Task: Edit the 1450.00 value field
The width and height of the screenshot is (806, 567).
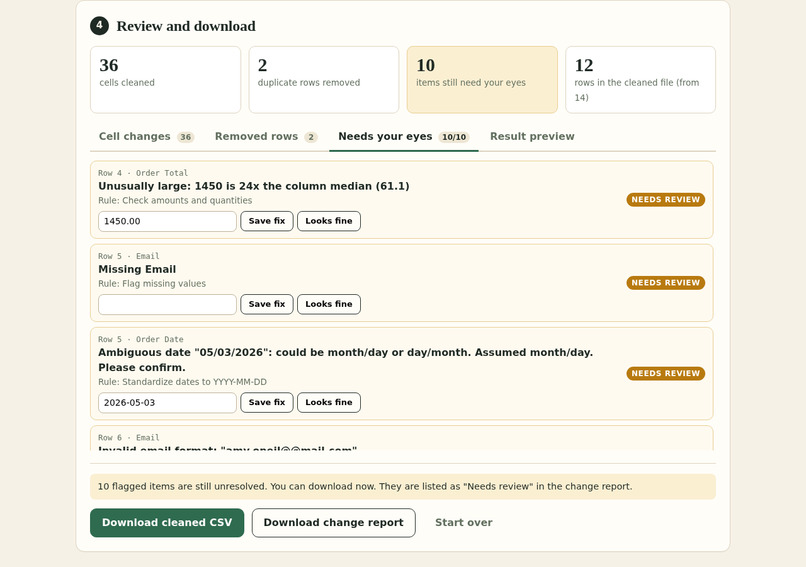Action: (168, 221)
